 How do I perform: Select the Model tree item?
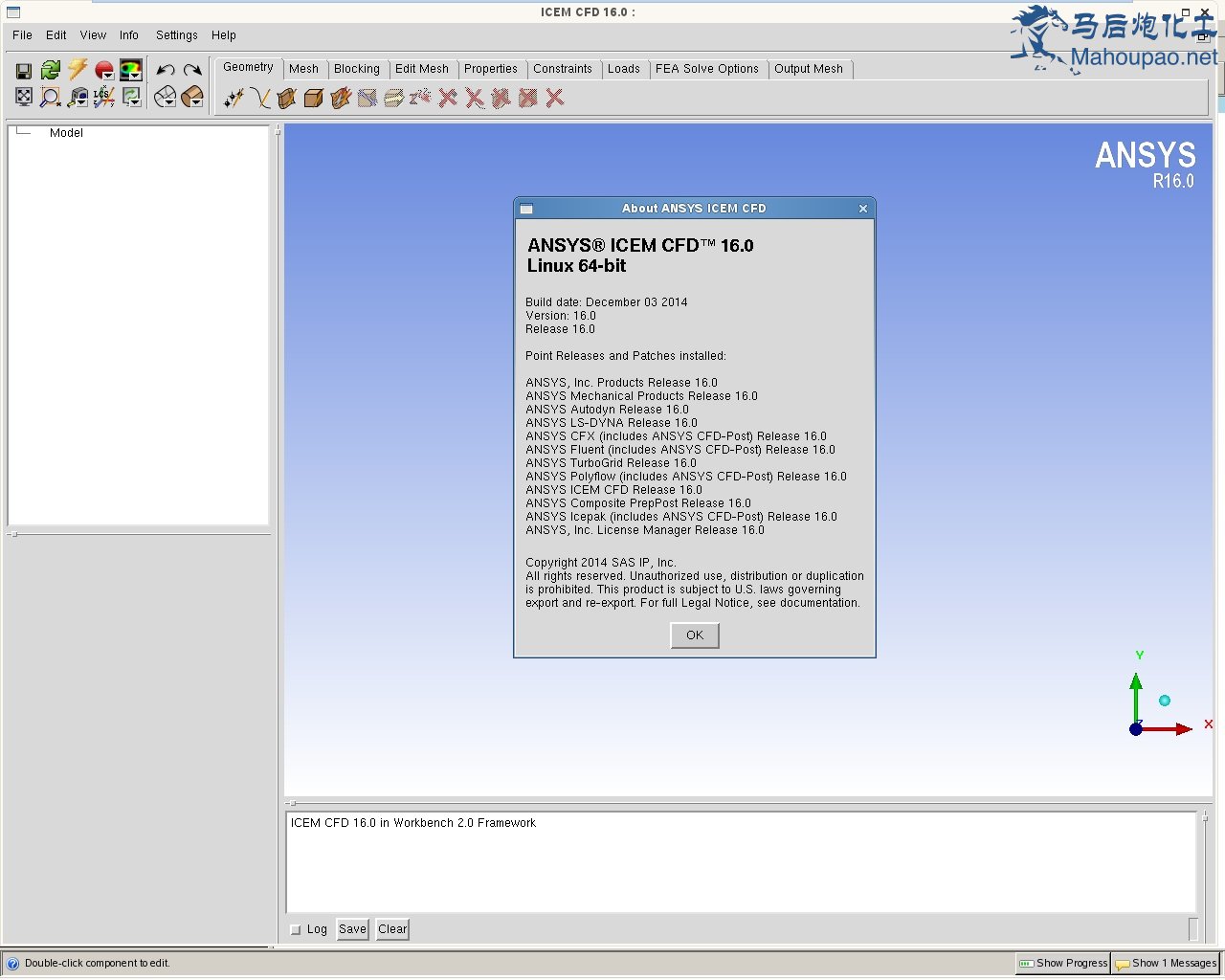coord(66,133)
